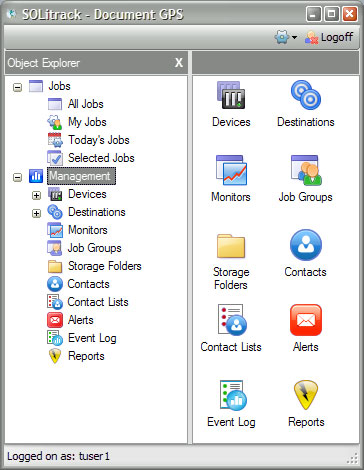Select the Alerts tree label
This screenshot has width=364, height=470.
tap(81, 320)
